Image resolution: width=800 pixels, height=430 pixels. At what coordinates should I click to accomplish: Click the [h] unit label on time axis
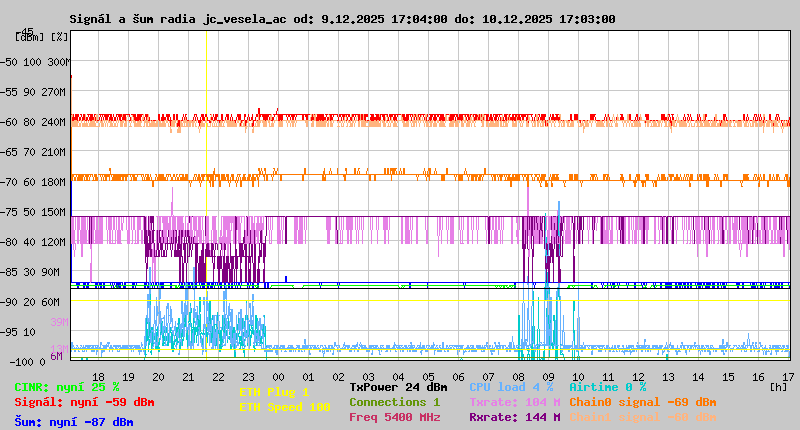coord(778,386)
